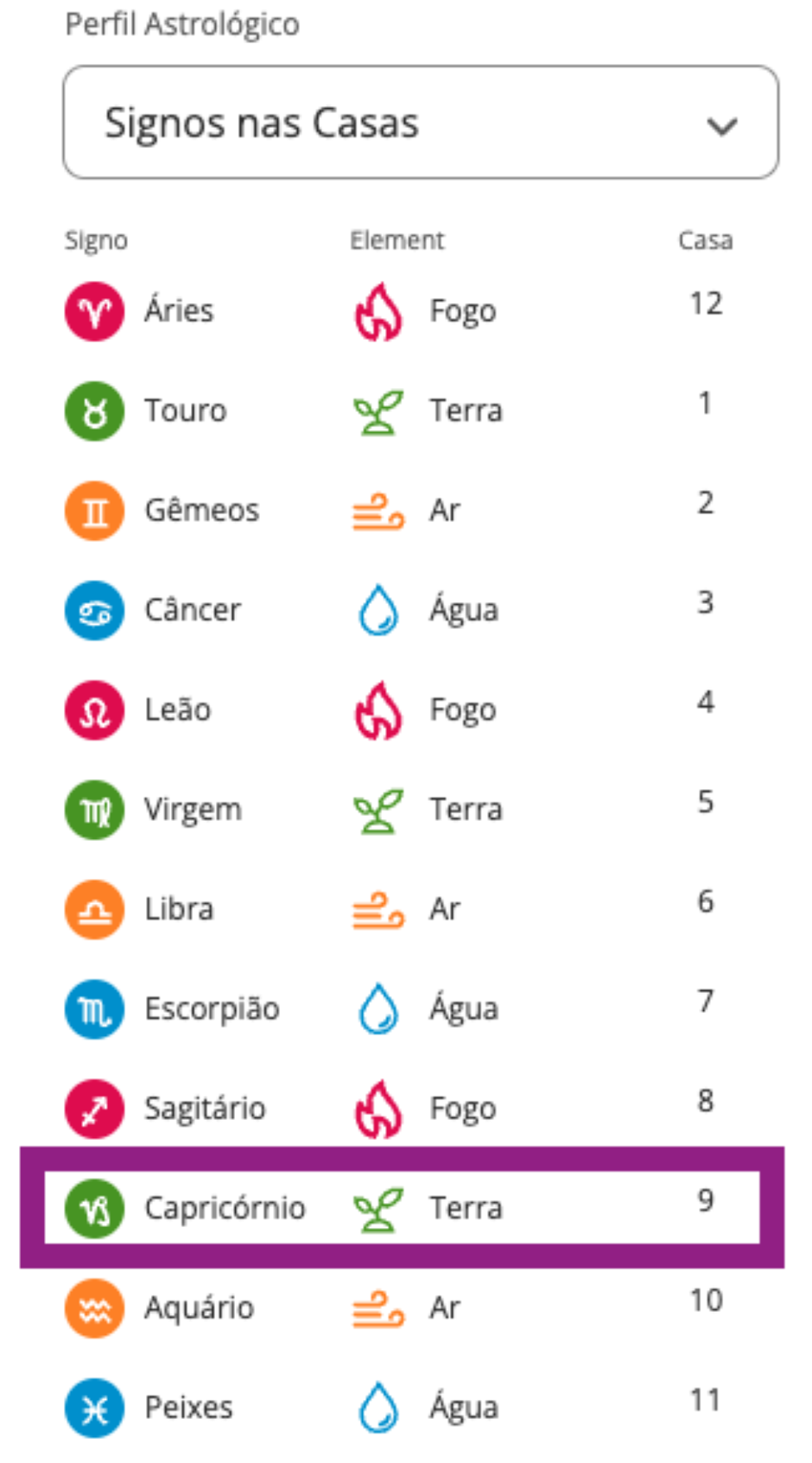The image size is (812, 1463).
Task: Click the Virgem sign icon
Action: 94,810
